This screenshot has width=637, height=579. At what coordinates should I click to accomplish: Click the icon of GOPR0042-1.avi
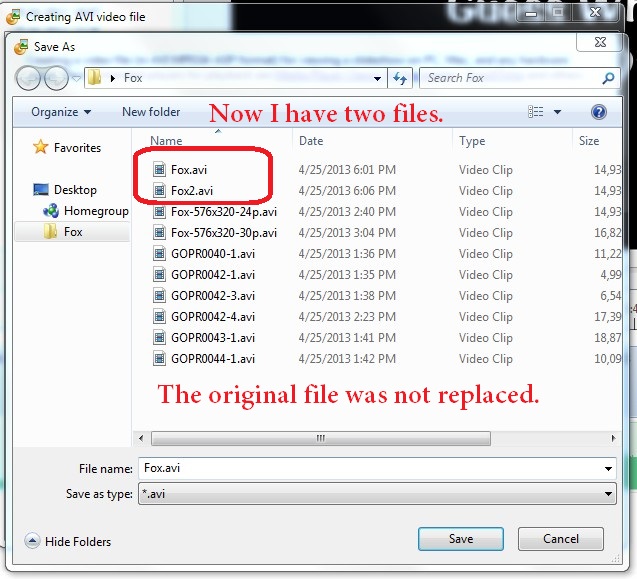[x=159, y=275]
